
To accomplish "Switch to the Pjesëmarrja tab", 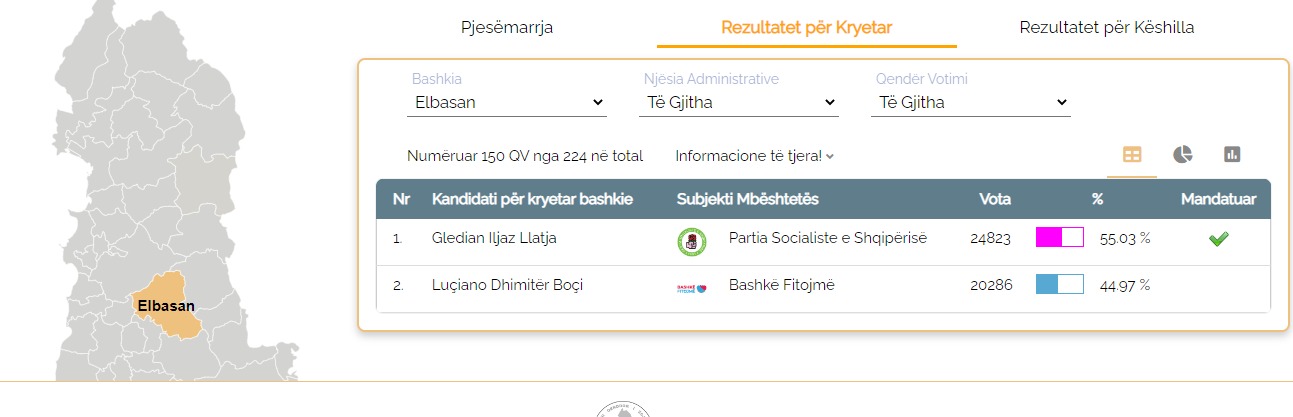I will pos(507,27).
